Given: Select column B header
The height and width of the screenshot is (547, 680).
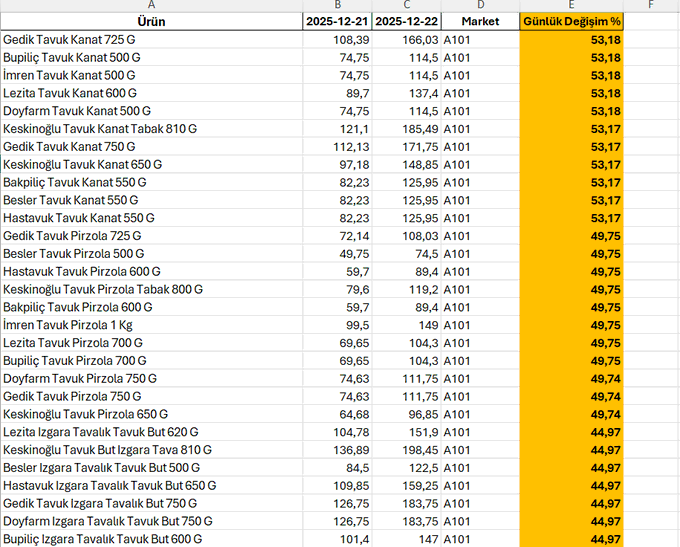Looking at the screenshot, I should pyautogui.click(x=337, y=5).
